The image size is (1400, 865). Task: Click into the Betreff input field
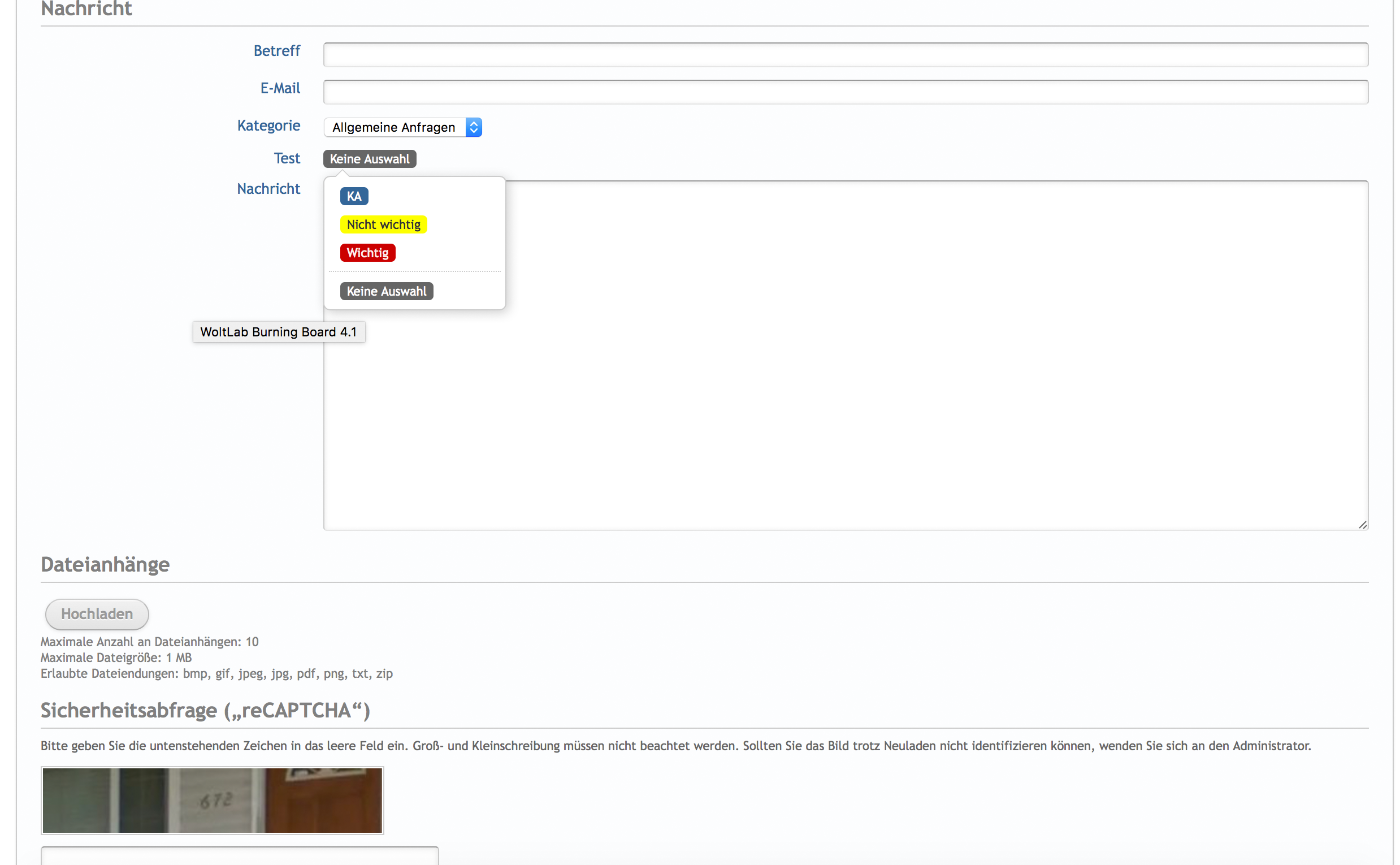point(846,55)
